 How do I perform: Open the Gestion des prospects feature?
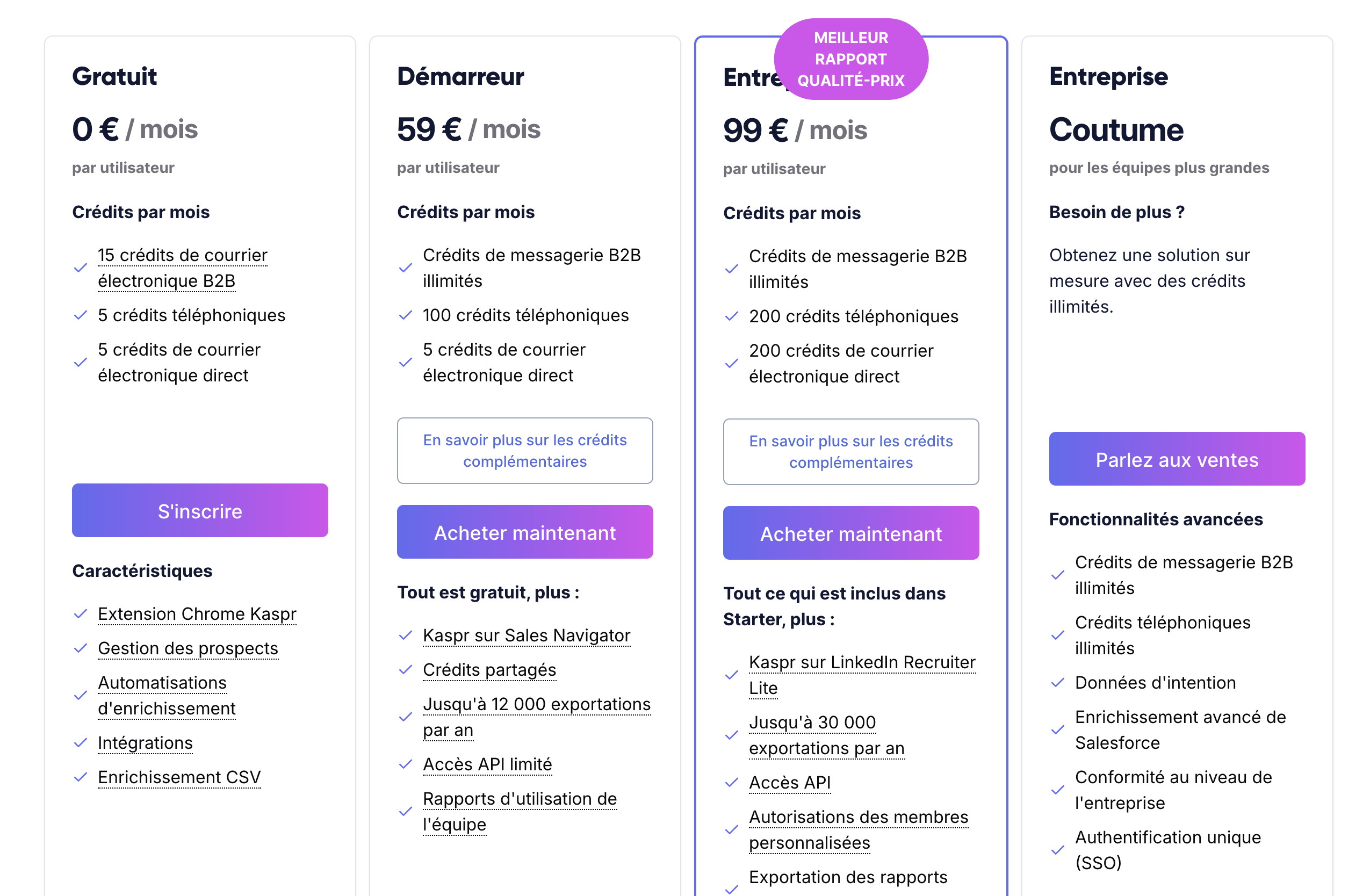click(188, 648)
